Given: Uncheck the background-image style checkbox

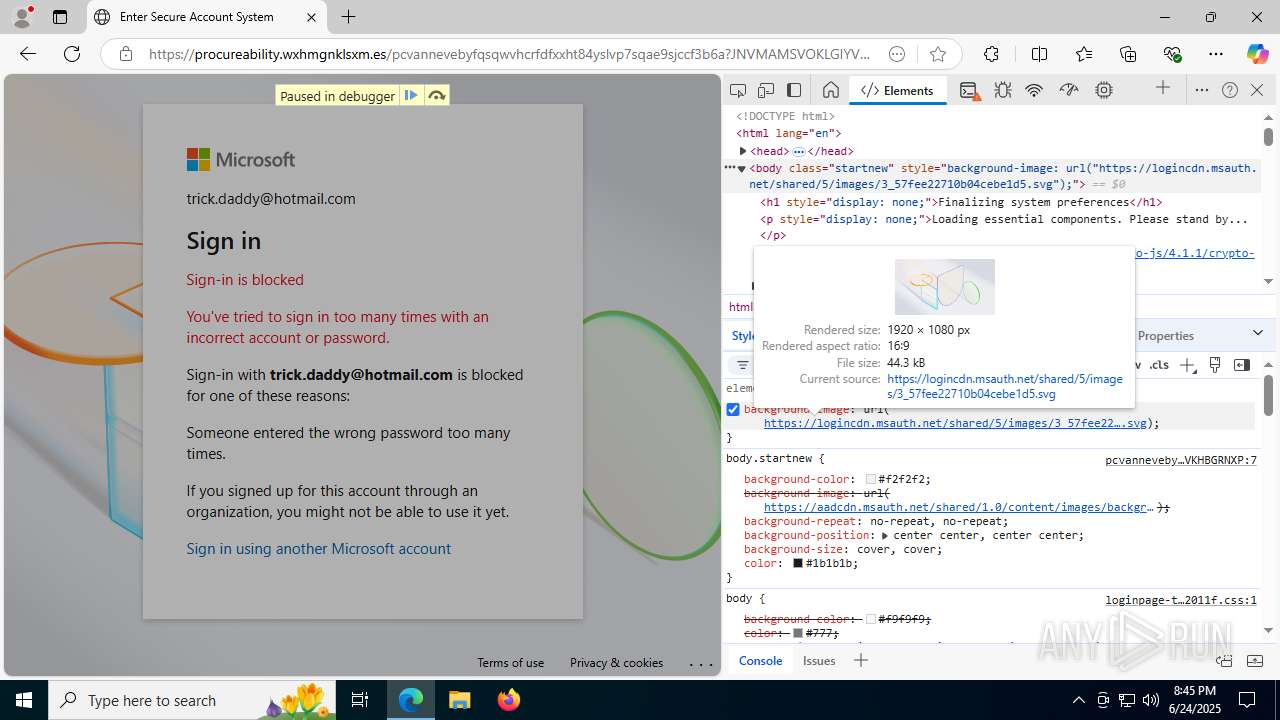Looking at the screenshot, I should coord(733,409).
